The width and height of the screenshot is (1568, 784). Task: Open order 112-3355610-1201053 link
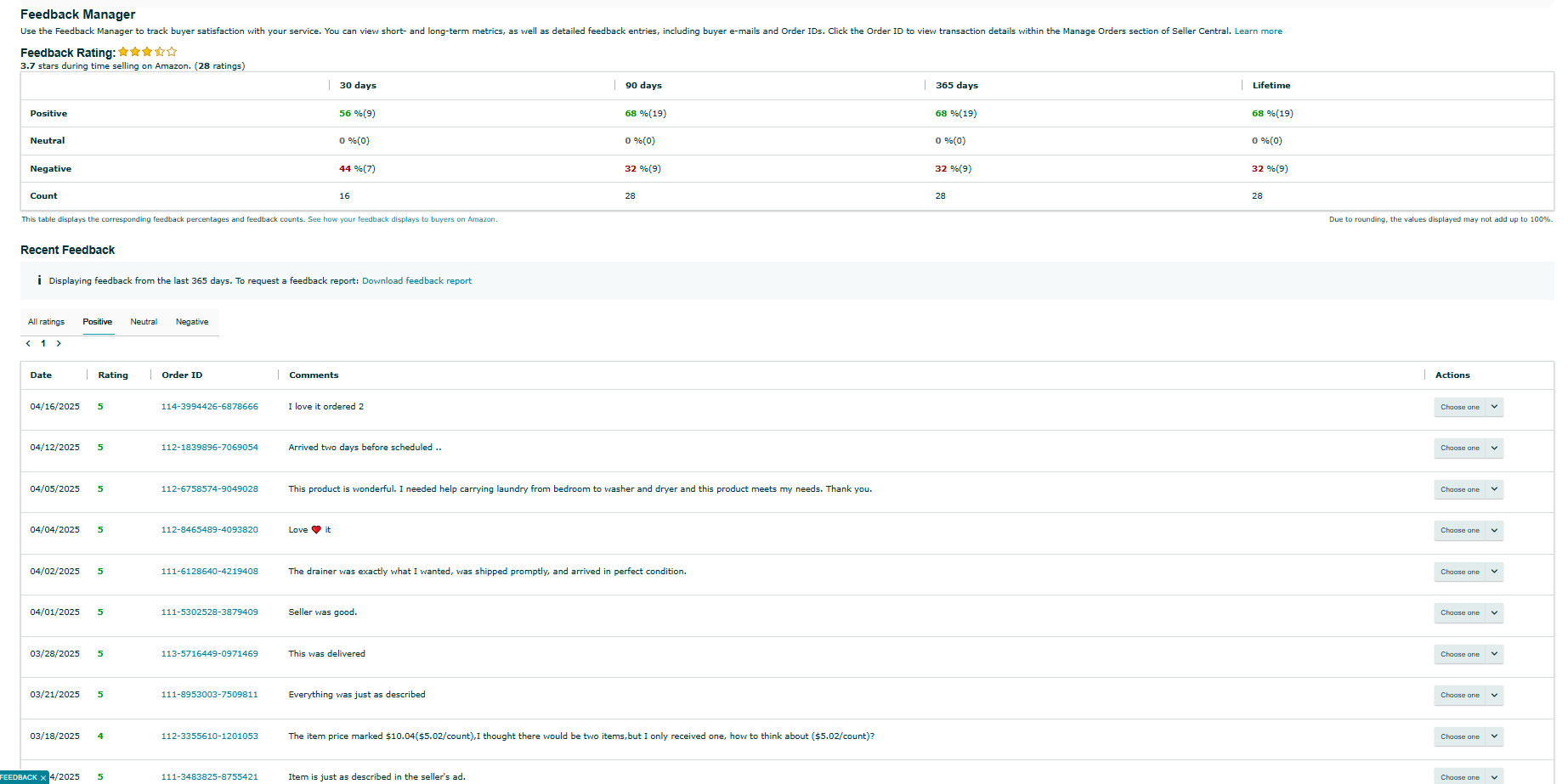pos(209,736)
